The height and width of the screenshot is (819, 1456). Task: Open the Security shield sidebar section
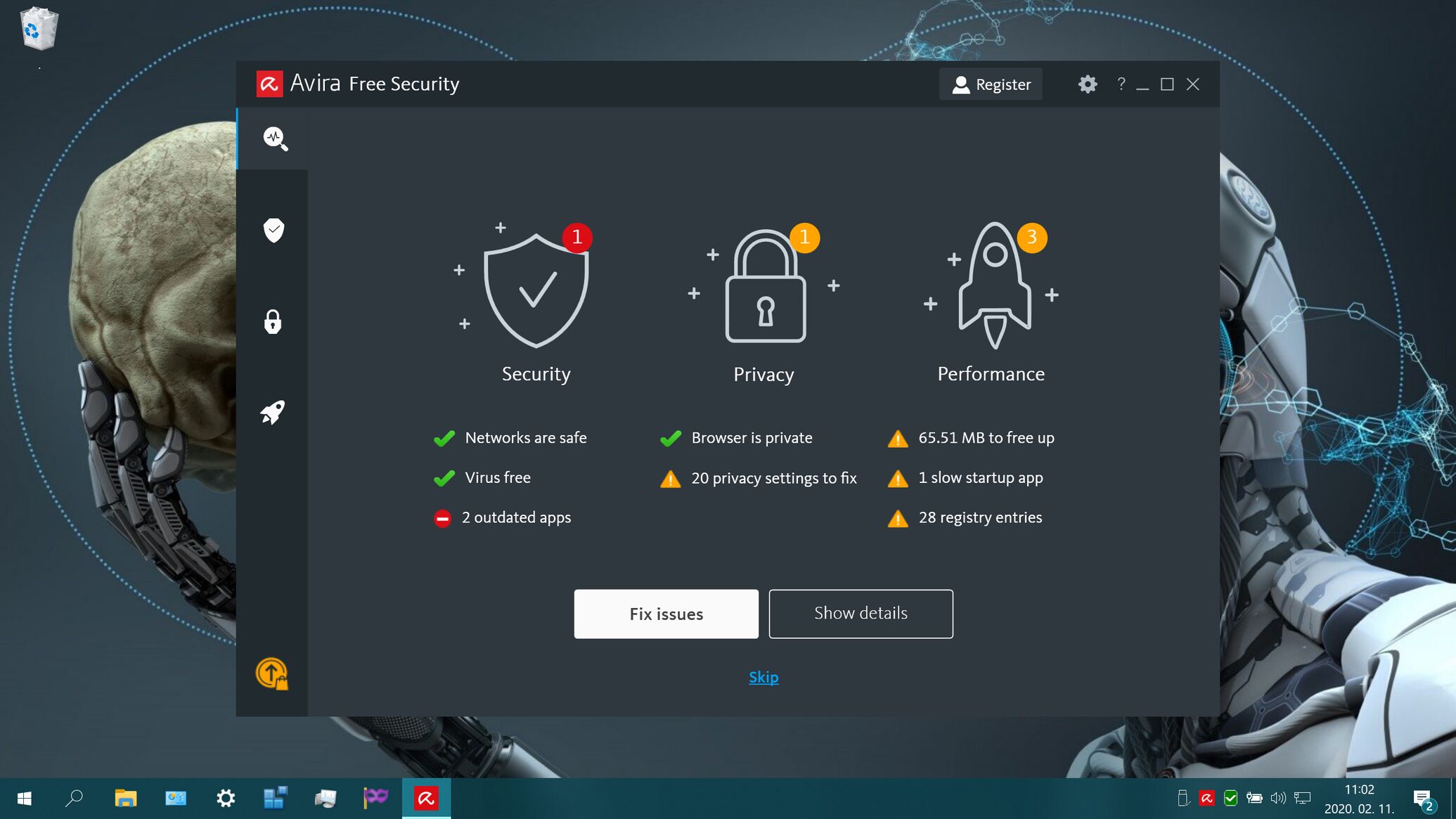(273, 230)
